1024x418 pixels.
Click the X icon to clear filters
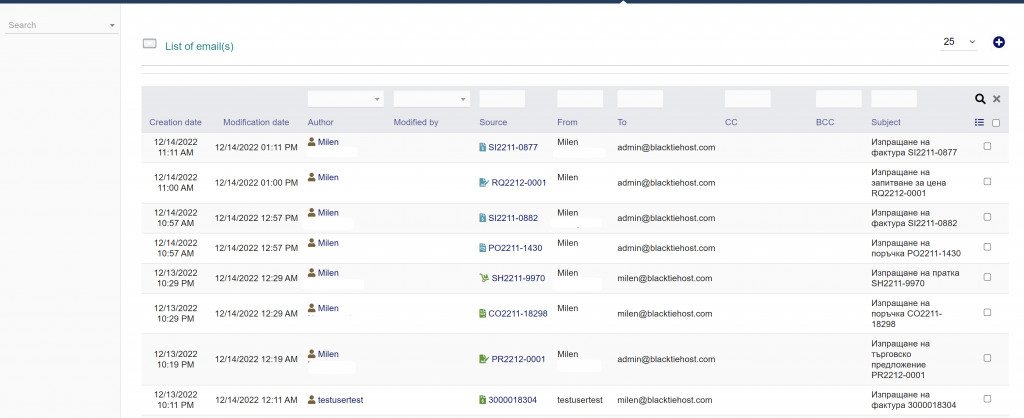(996, 99)
